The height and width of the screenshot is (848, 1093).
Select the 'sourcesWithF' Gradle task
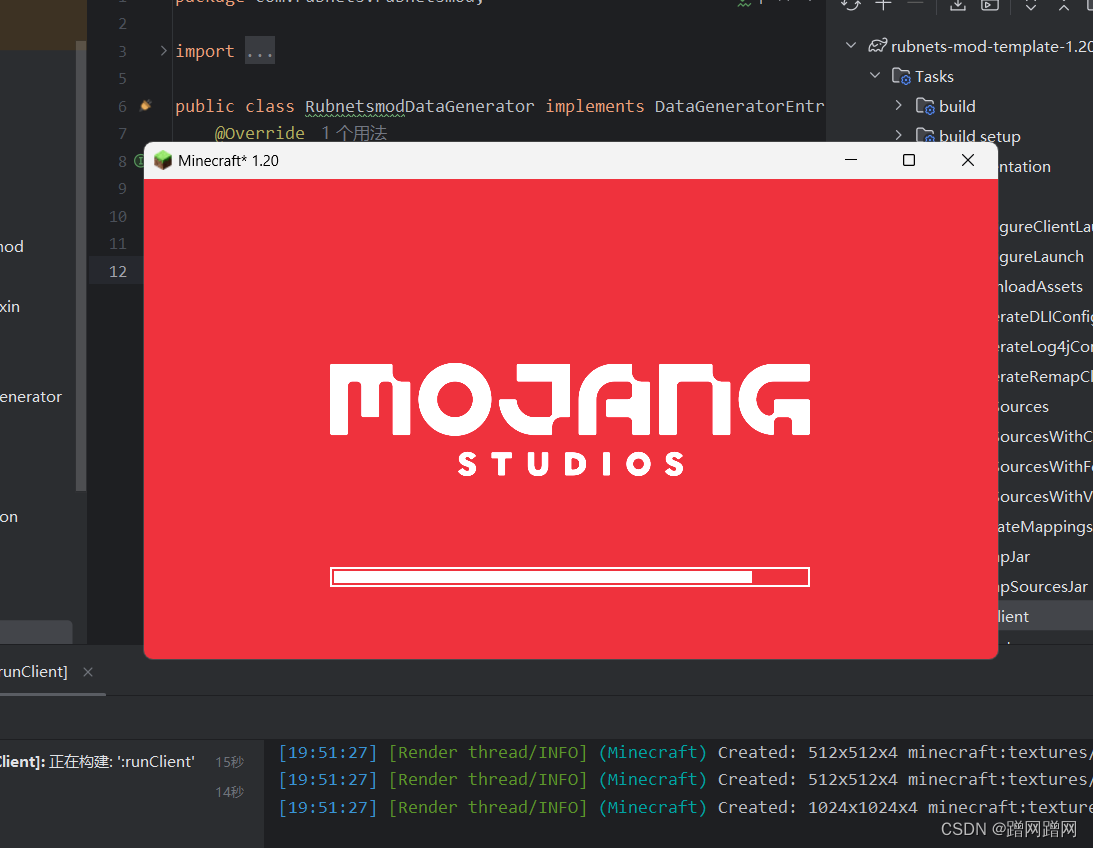click(x=1046, y=466)
